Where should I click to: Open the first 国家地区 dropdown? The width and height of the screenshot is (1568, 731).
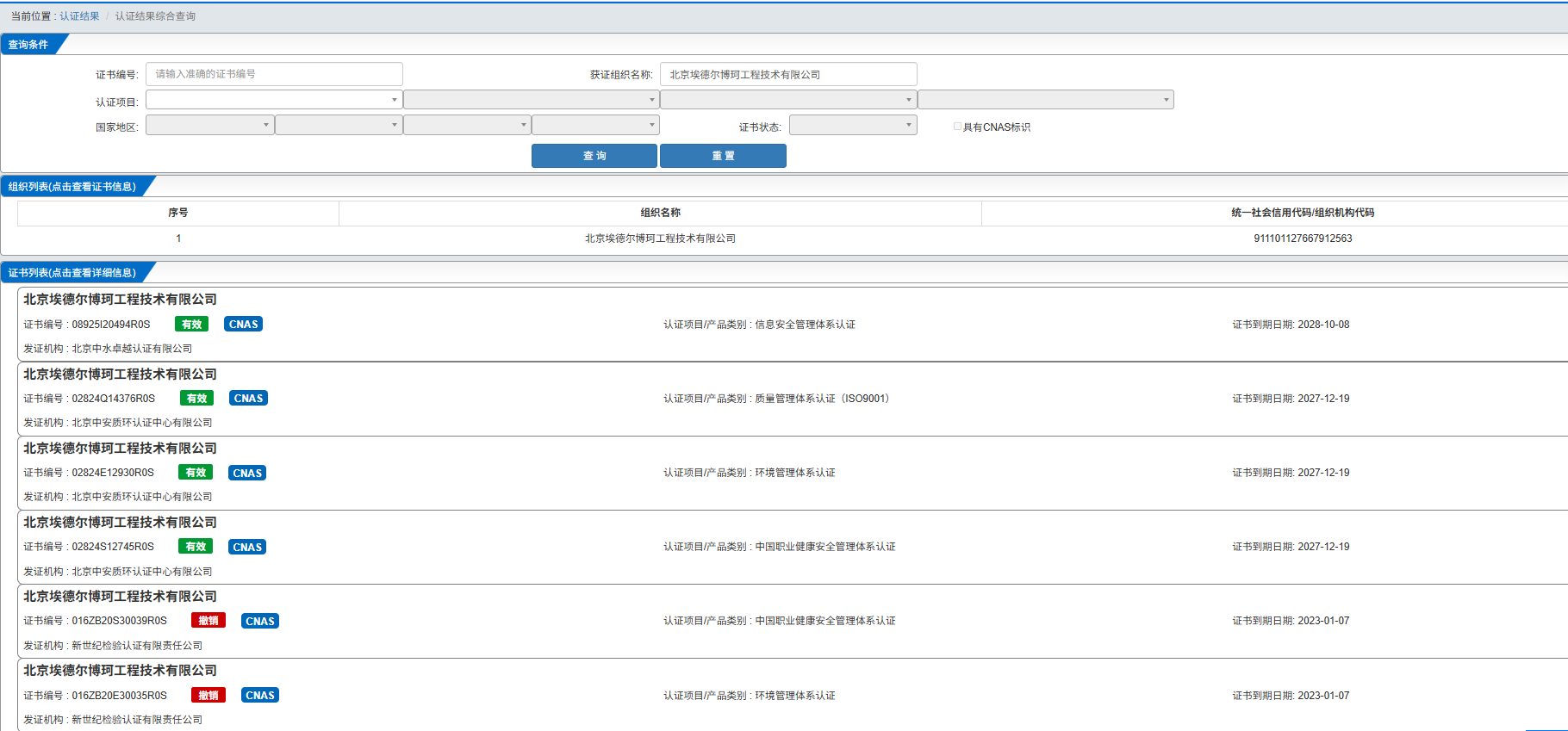(x=210, y=125)
